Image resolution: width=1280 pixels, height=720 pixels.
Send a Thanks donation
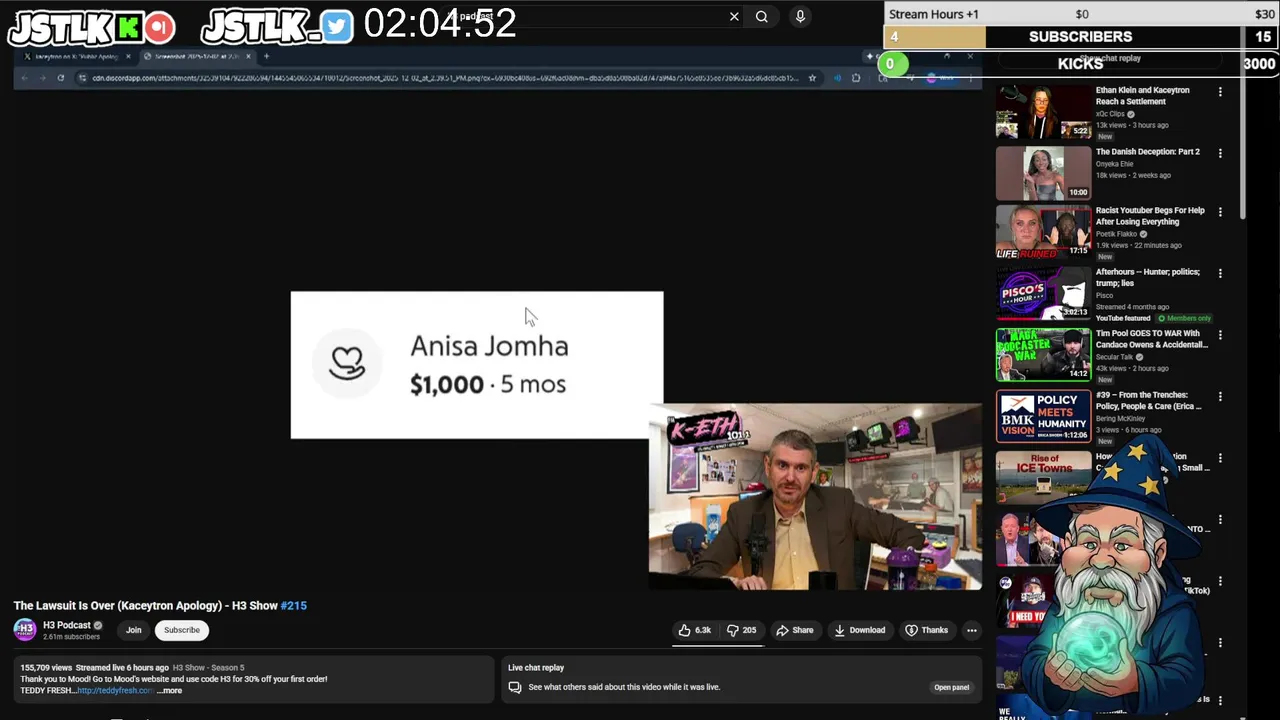click(926, 630)
